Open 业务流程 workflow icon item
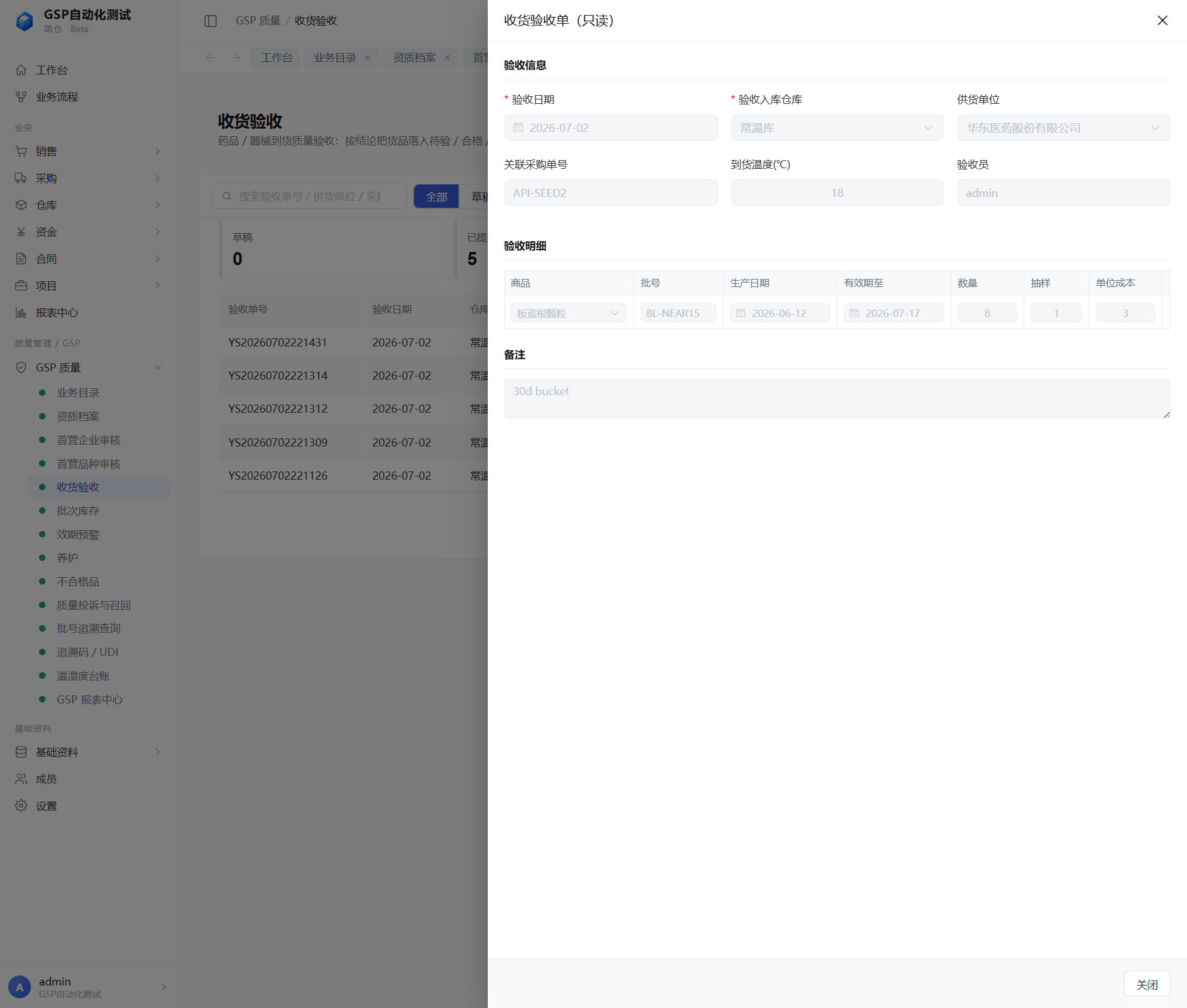The width and height of the screenshot is (1187, 1008). [21, 97]
